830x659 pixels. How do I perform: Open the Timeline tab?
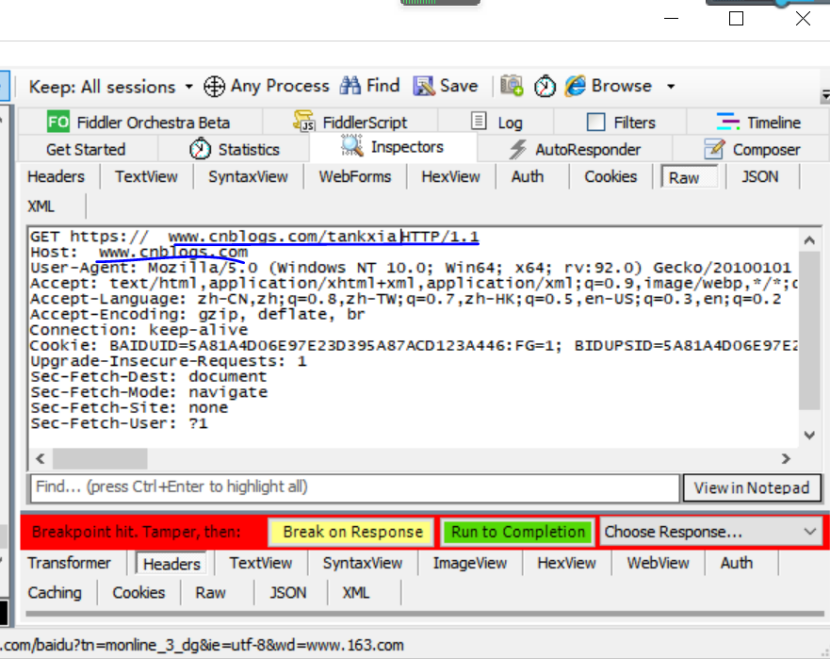click(x=758, y=122)
